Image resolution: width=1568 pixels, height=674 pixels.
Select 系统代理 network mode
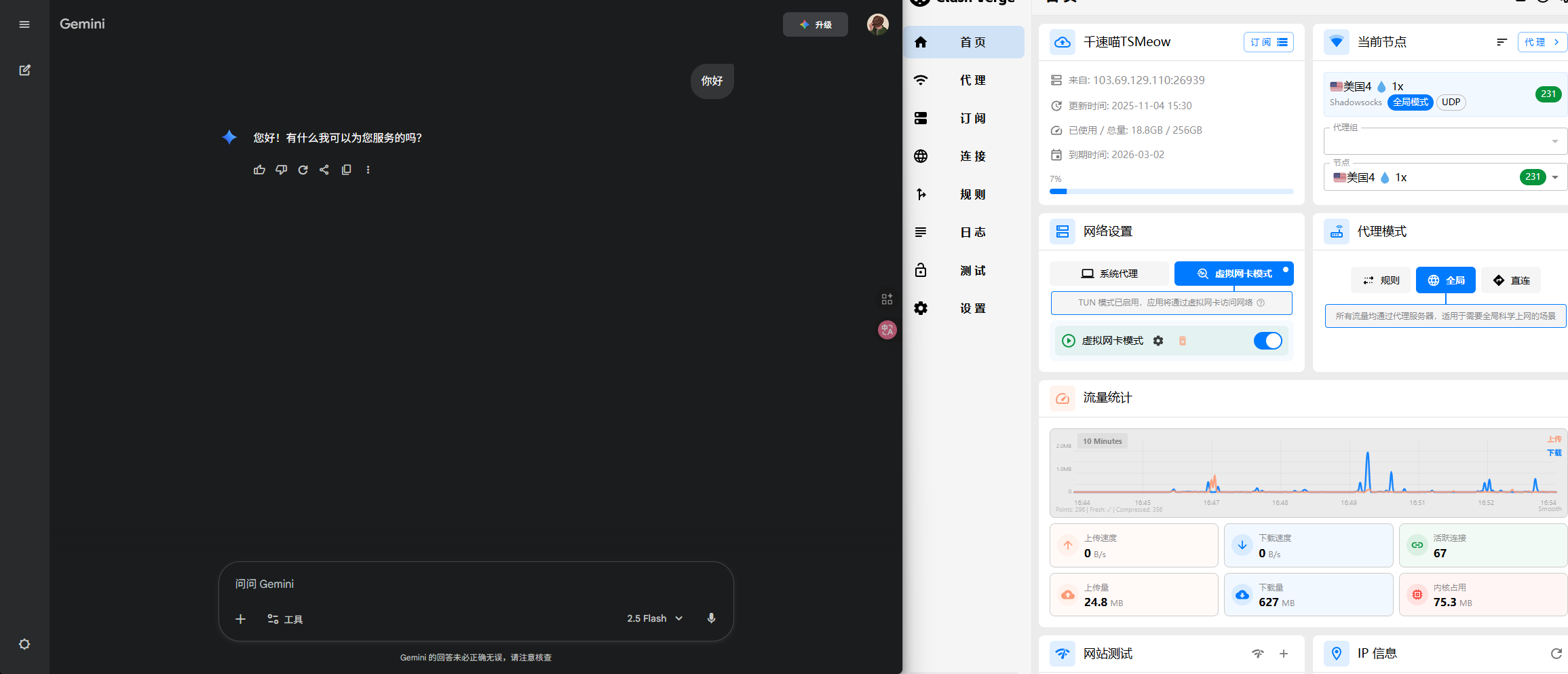[1109, 274]
